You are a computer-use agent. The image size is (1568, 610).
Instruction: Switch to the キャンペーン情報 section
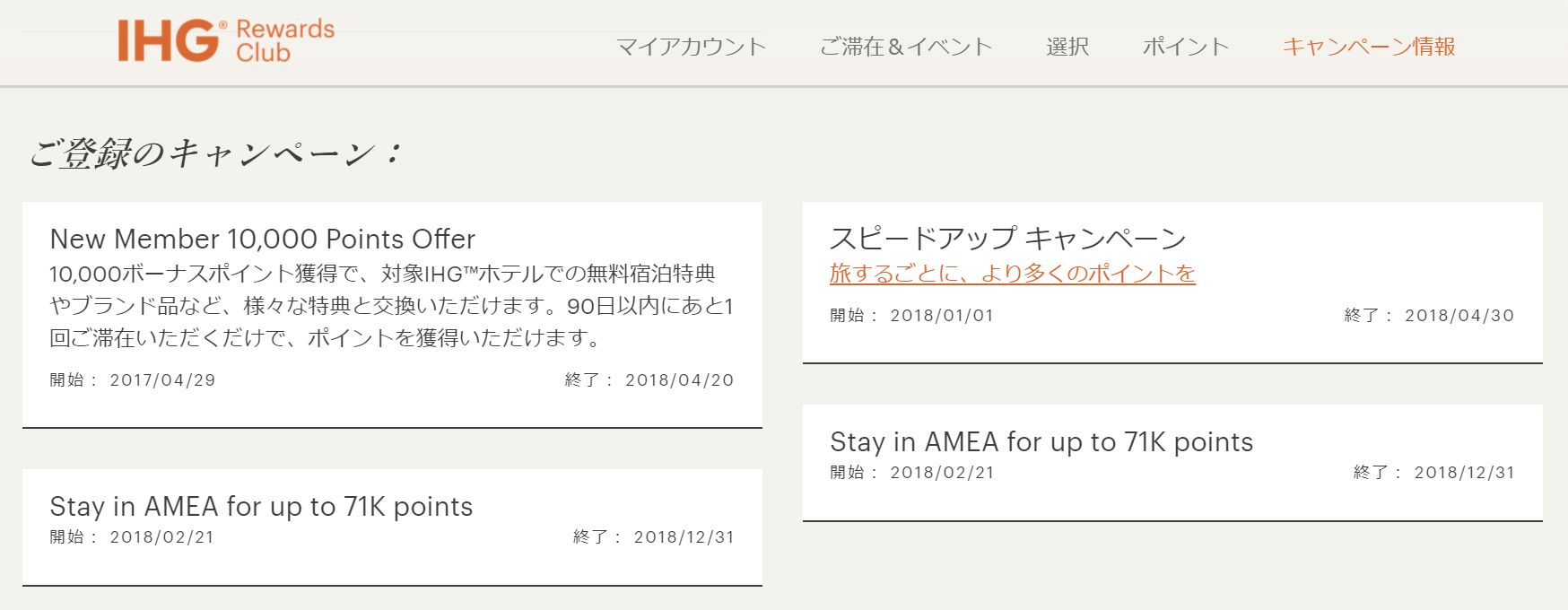(1368, 47)
